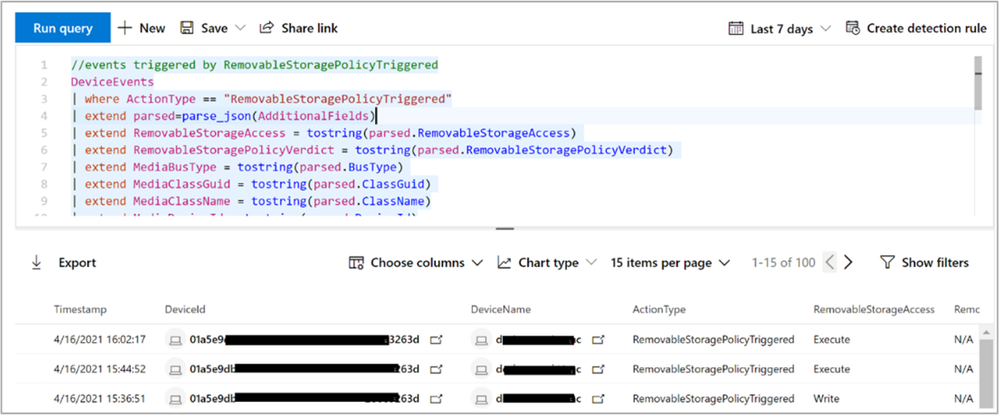999x415 pixels.
Task: Click the Save label
Action: coord(214,28)
